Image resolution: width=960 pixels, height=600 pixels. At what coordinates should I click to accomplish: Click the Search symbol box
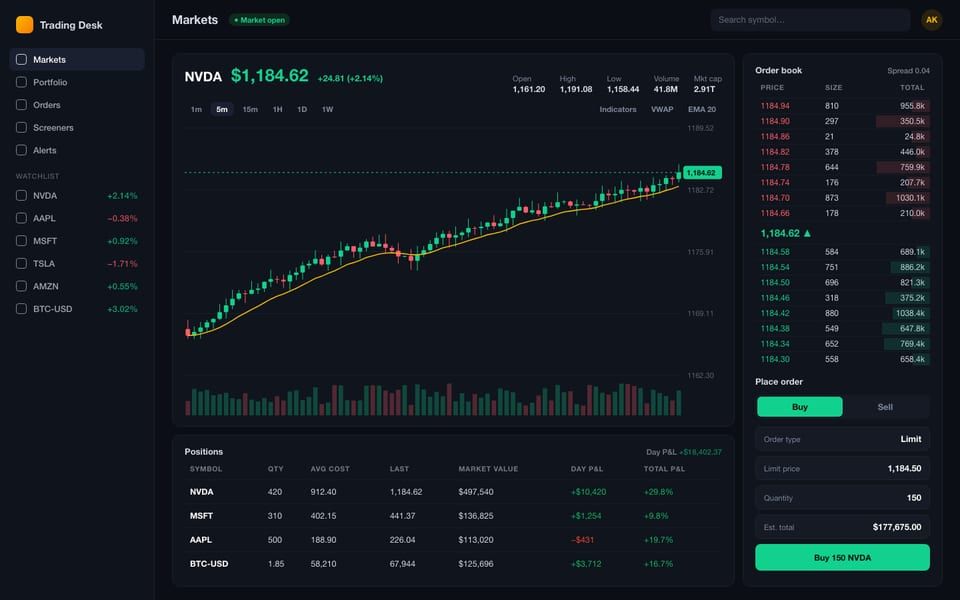pyautogui.click(x=810, y=20)
